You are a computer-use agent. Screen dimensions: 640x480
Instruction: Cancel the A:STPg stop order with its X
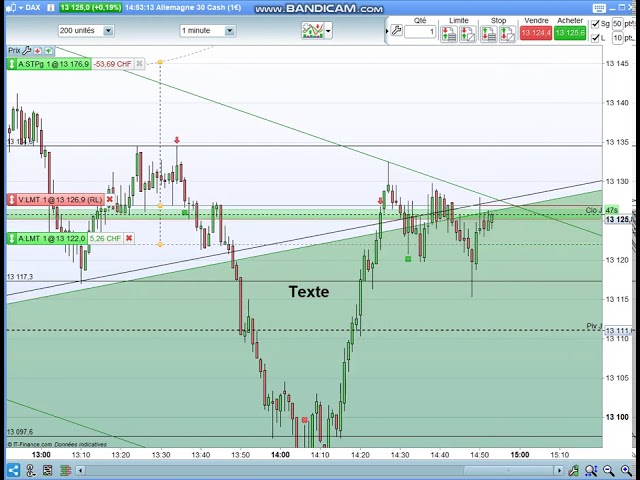coord(139,64)
